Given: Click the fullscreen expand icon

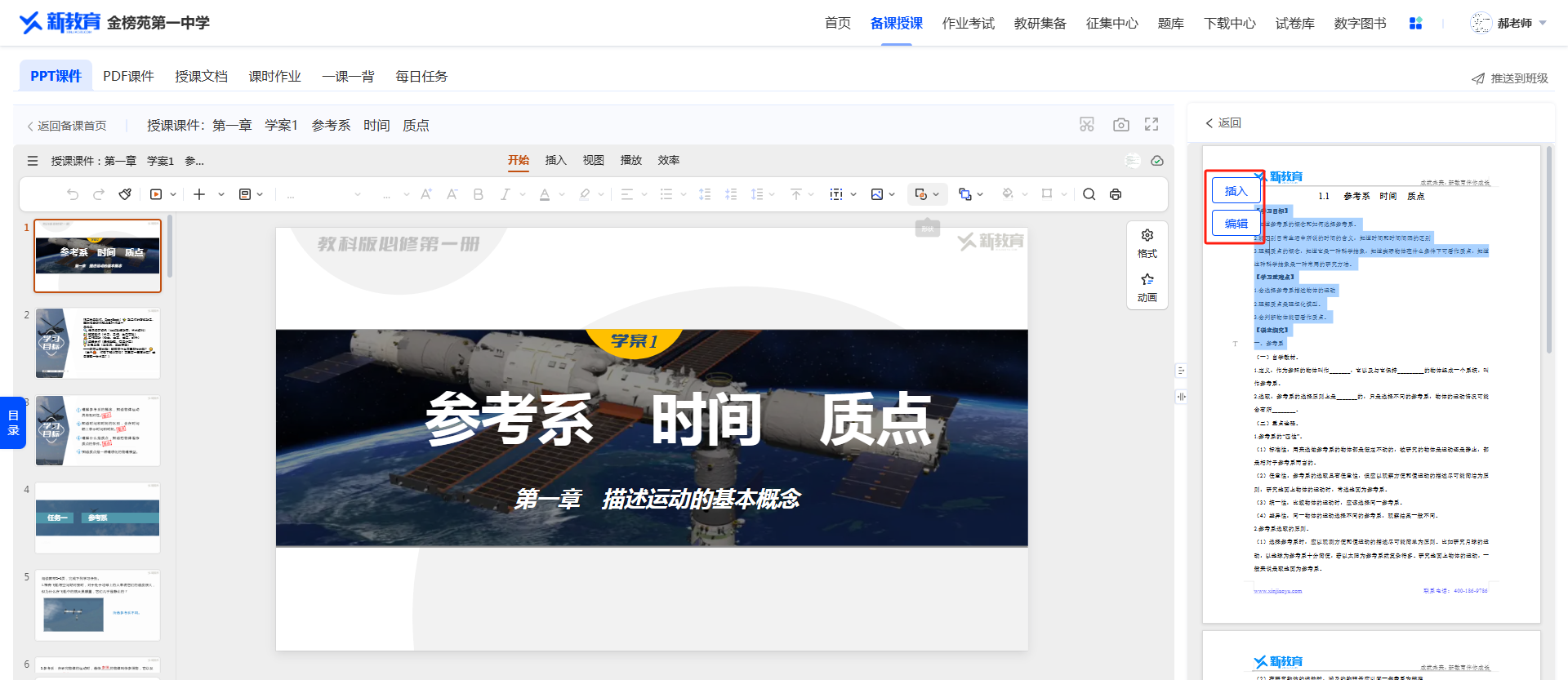Looking at the screenshot, I should point(1151,124).
